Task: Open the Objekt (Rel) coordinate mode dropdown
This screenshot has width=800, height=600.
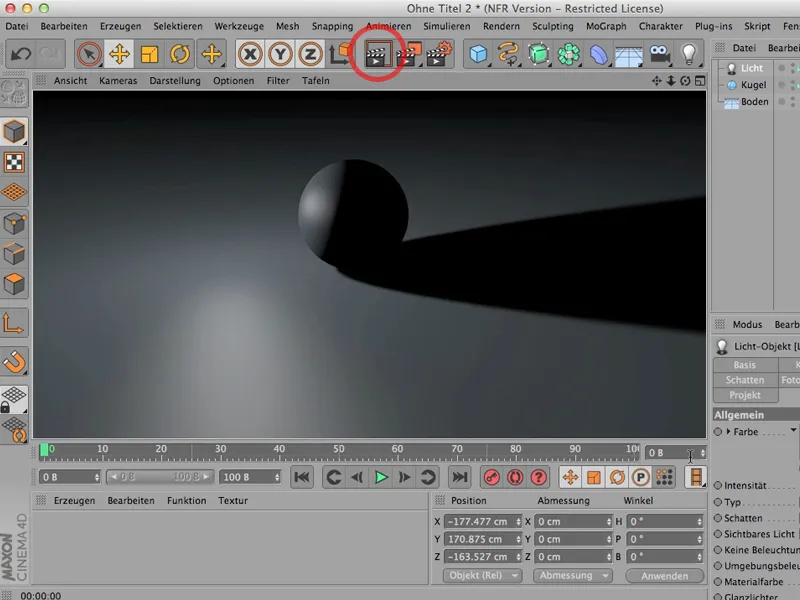Action: tap(482, 576)
